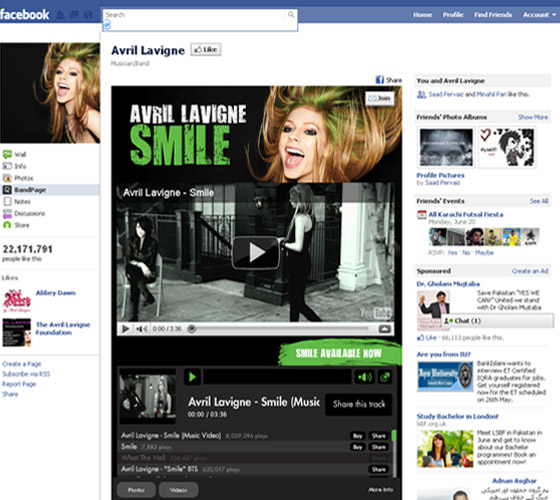Screen dimensions: 560x500
Task: Open All Karachi Futsal Fiesta event
Action: point(466,214)
